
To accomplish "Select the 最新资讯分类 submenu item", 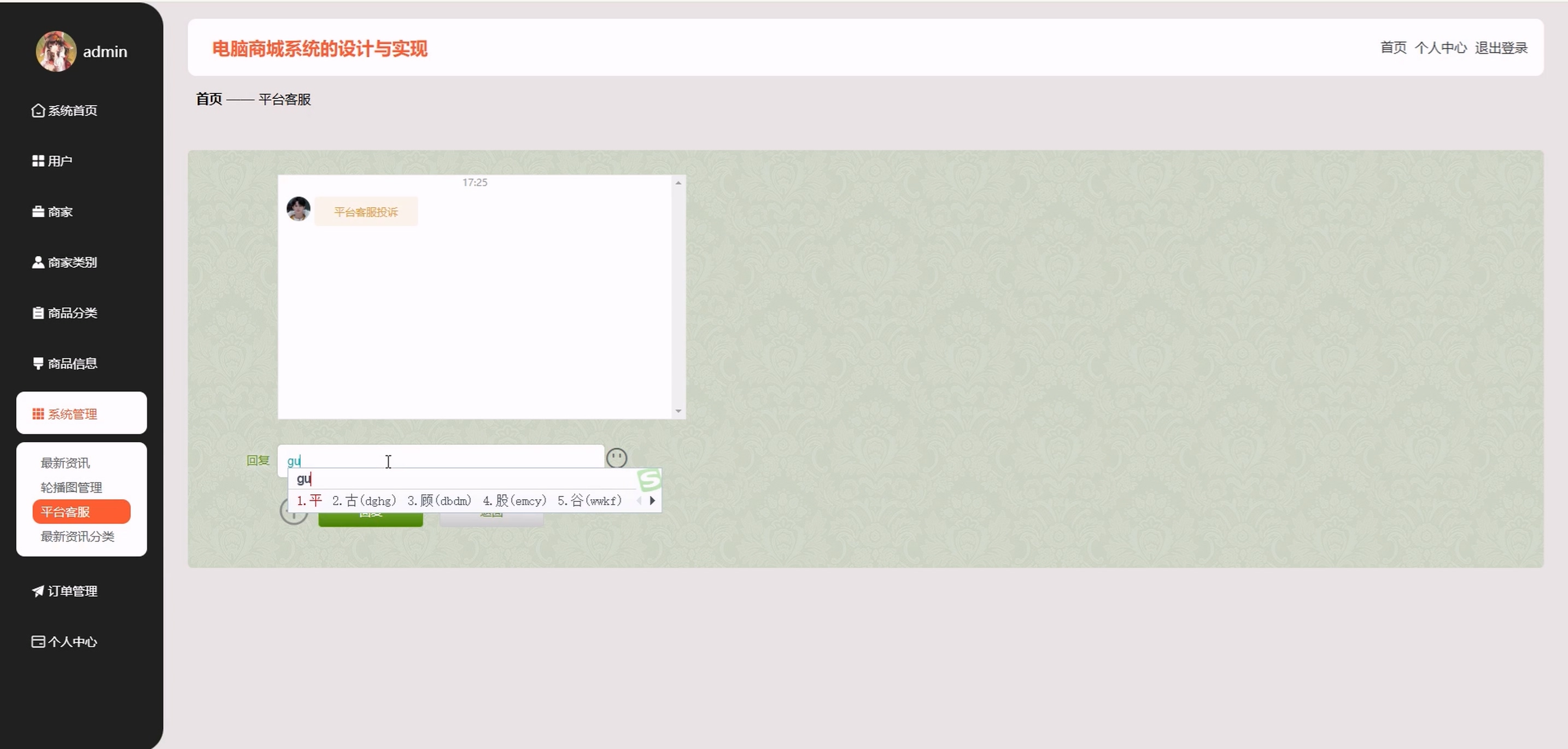I will coord(77,536).
